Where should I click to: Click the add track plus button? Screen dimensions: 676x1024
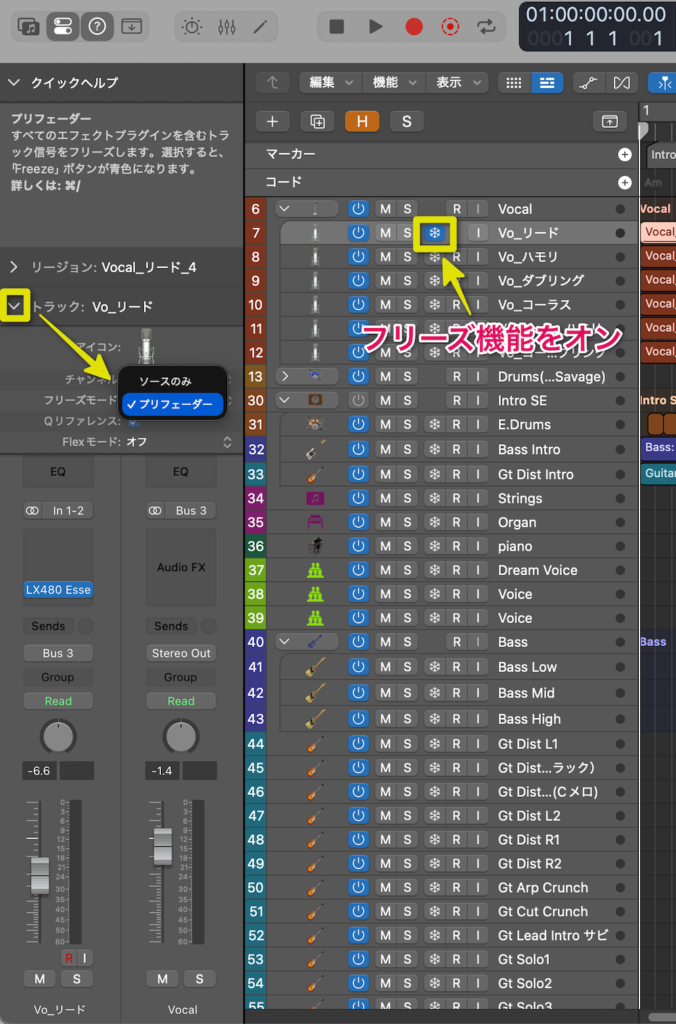point(272,121)
